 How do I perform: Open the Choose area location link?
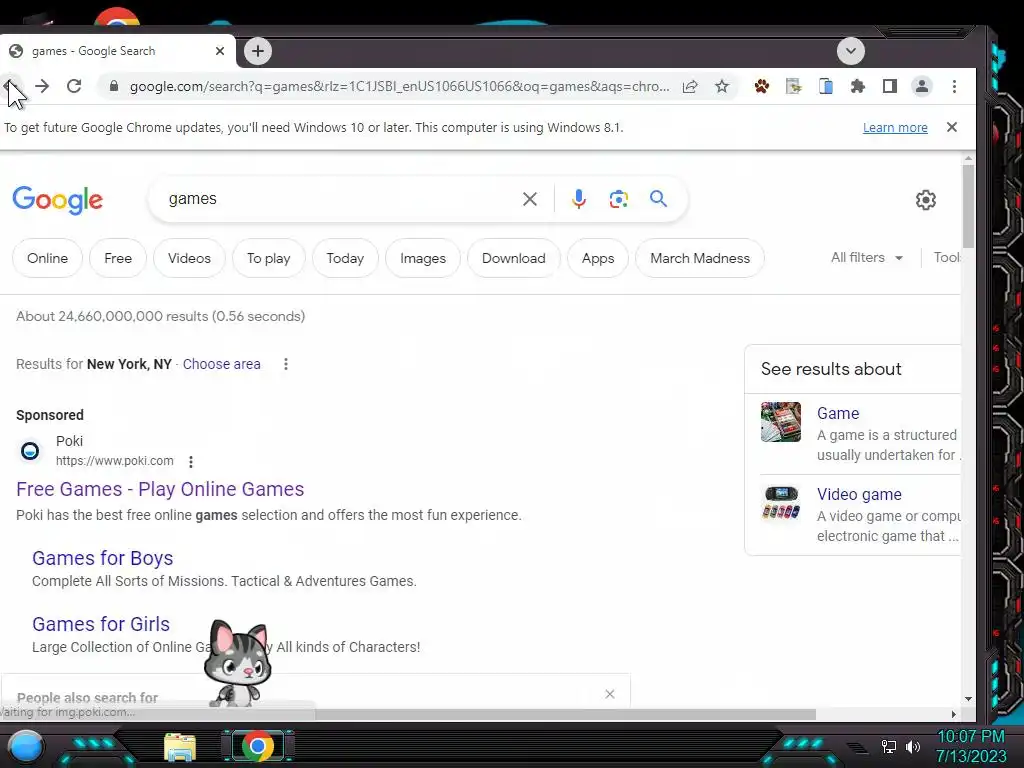pos(221,364)
